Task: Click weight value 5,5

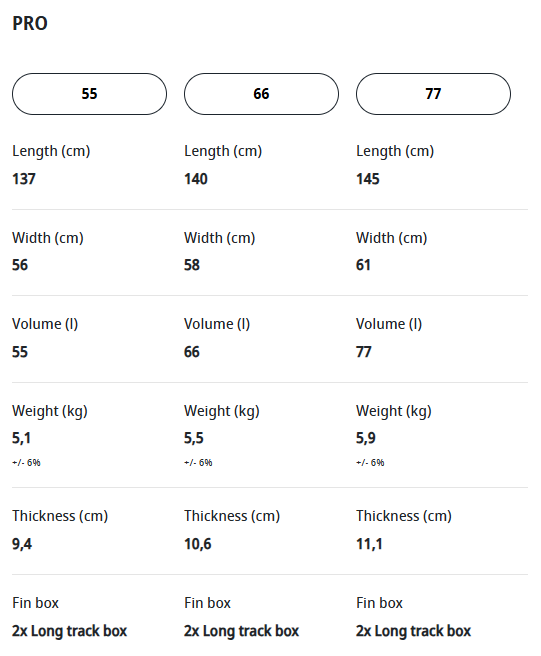Action: tap(194, 438)
